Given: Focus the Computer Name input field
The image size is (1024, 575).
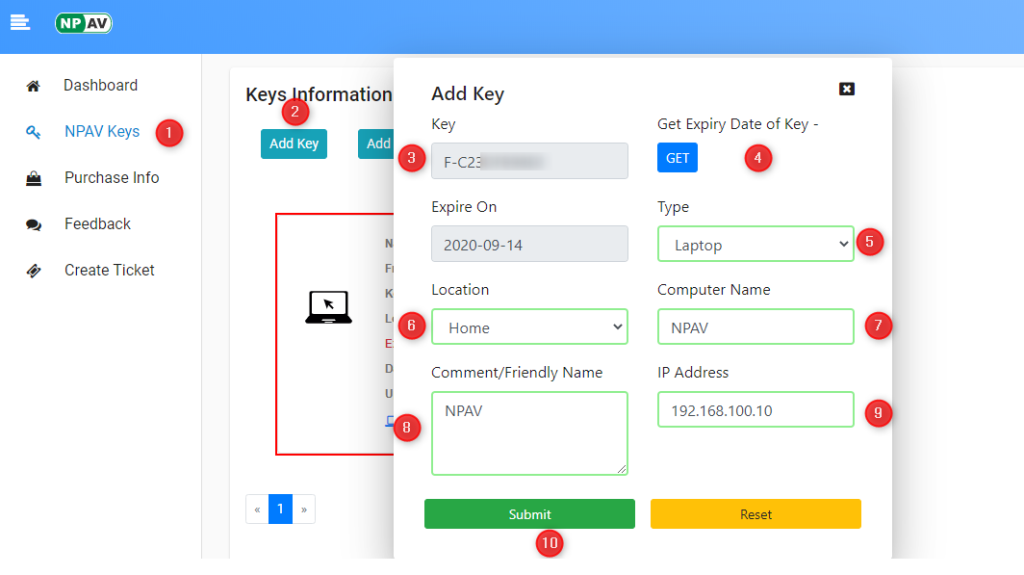Looking at the screenshot, I should pyautogui.click(x=755, y=327).
